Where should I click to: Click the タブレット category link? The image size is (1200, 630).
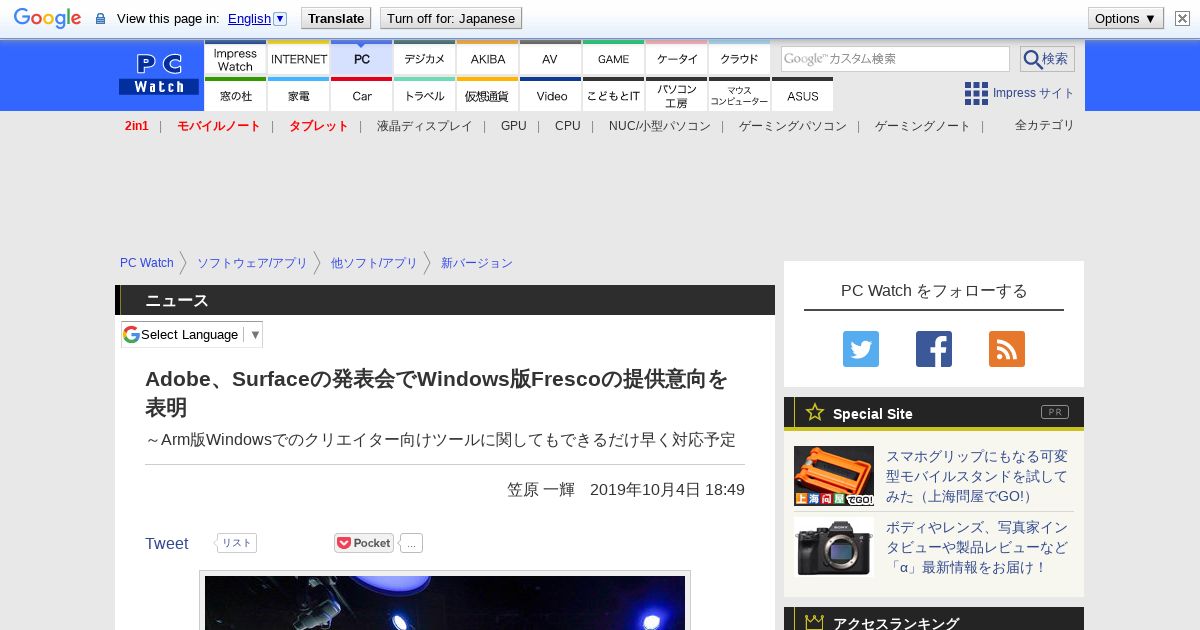319,126
